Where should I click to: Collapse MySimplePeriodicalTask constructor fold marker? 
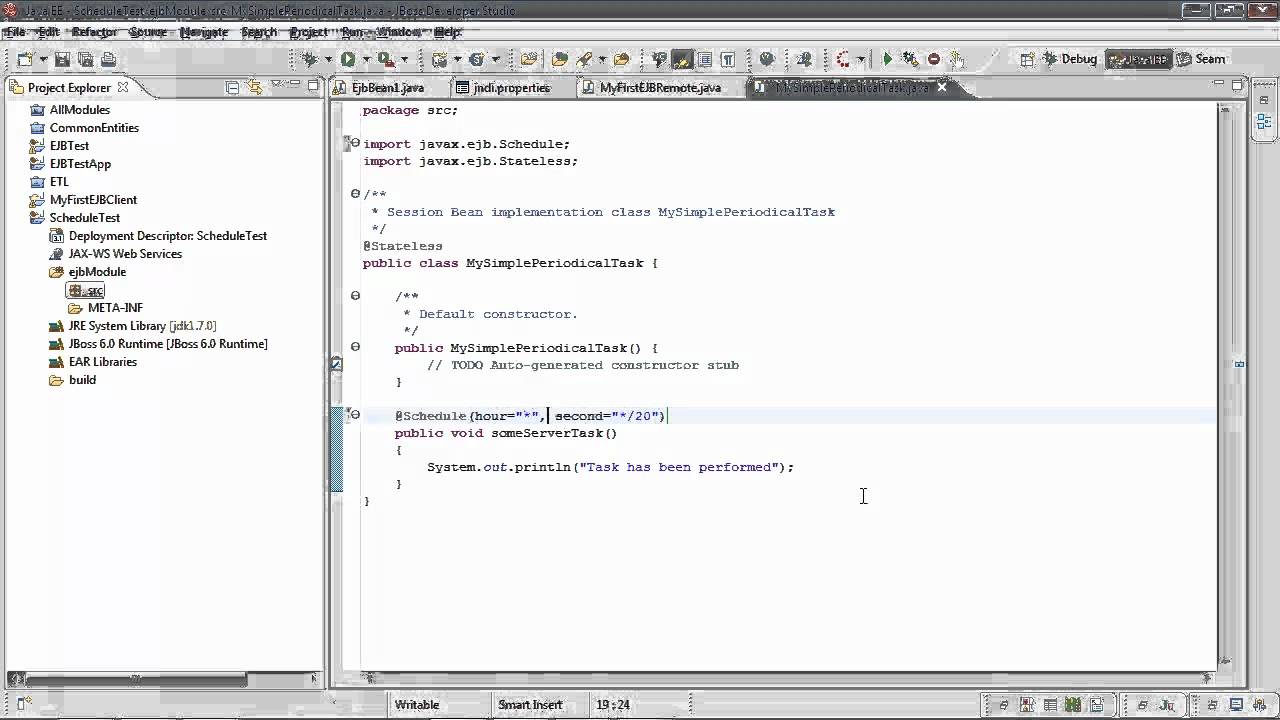coord(355,347)
